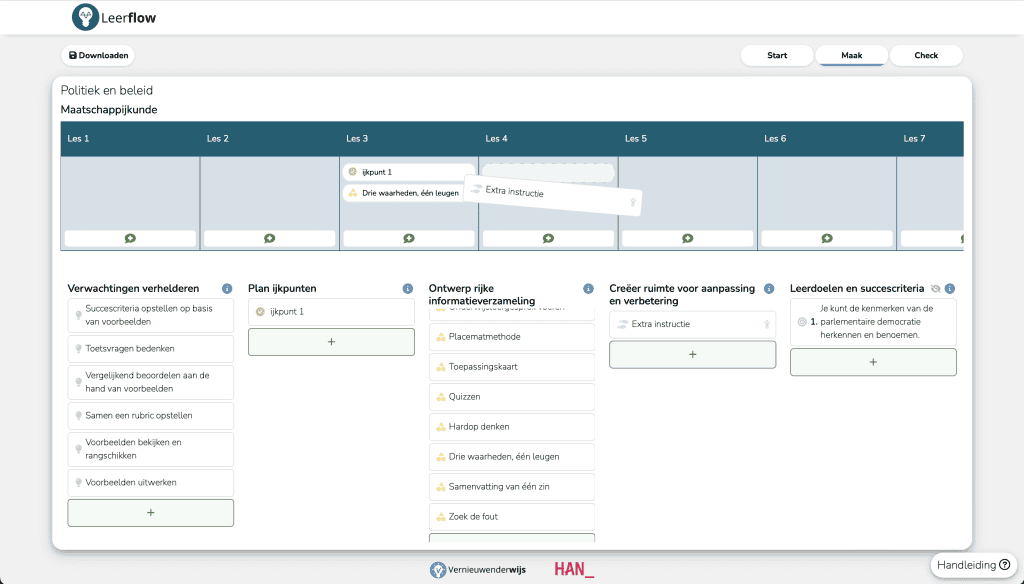
Task: Click the comment icon under Les 1
Action: coord(130,238)
